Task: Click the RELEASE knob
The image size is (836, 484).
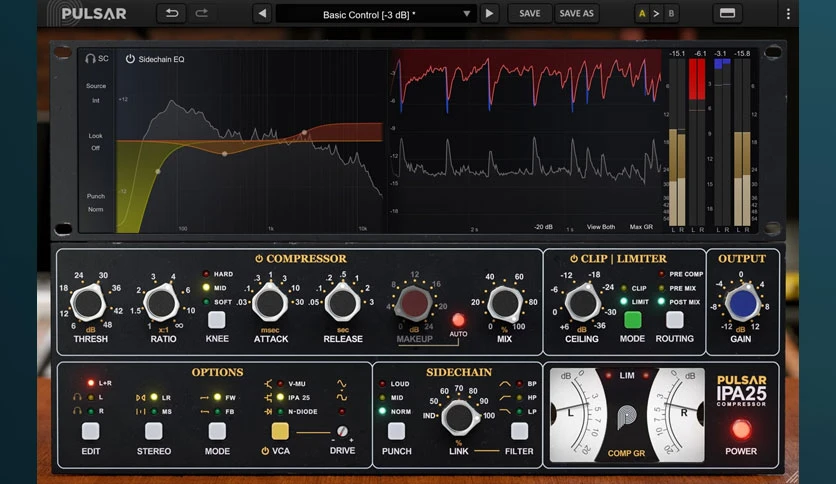Action: (x=342, y=303)
